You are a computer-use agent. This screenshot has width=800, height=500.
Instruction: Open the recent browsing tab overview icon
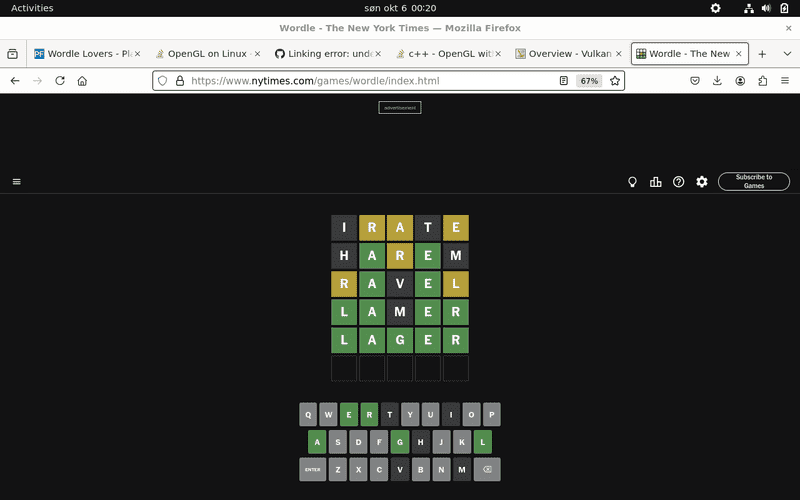pos(13,54)
